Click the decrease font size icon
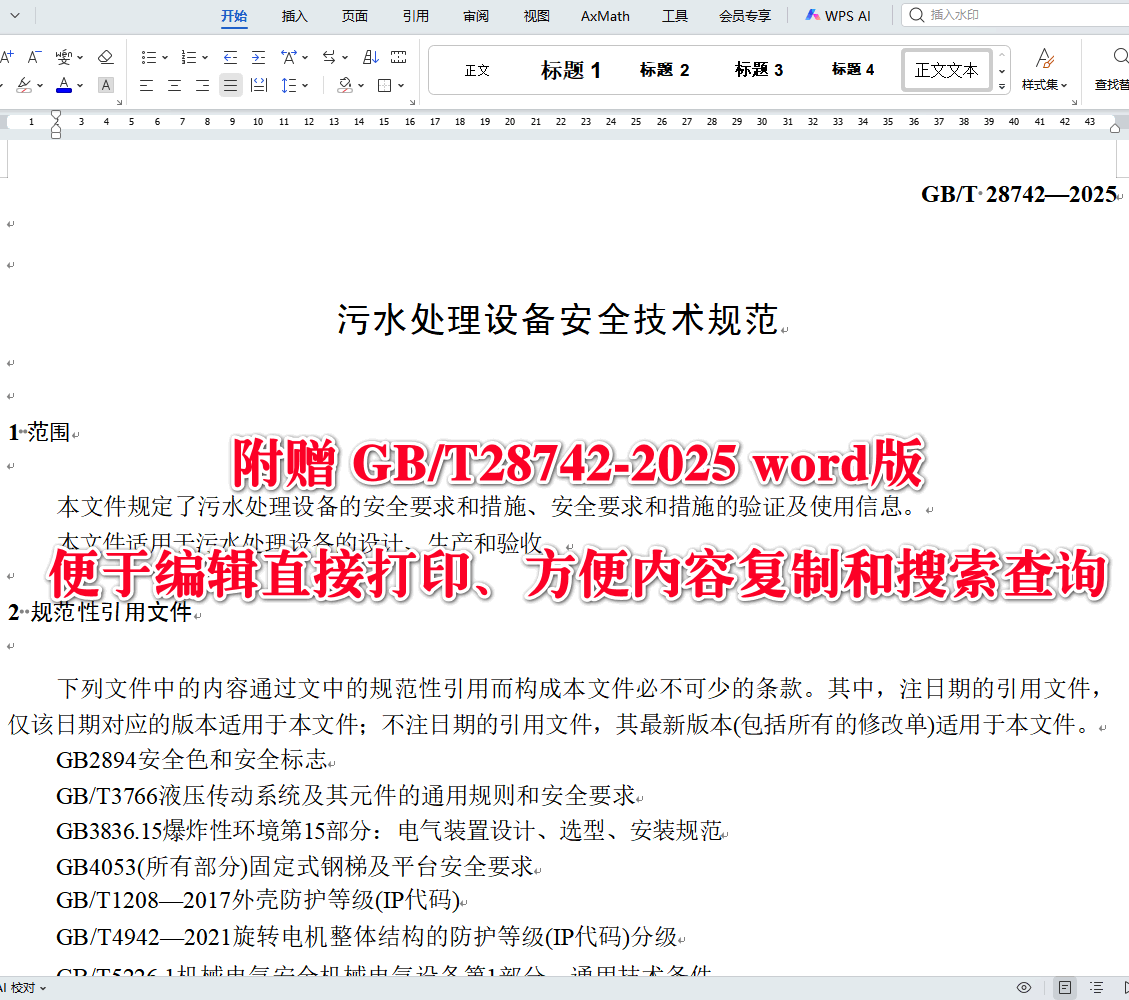Image resolution: width=1129 pixels, height=1000 pixels. (32, 57)
